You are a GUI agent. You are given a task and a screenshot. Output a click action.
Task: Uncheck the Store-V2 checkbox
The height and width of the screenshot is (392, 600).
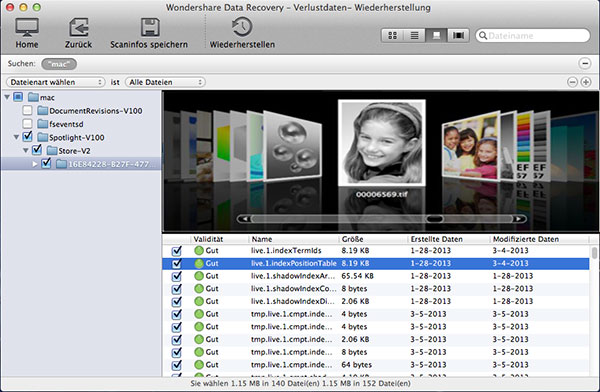coord(37,150)
